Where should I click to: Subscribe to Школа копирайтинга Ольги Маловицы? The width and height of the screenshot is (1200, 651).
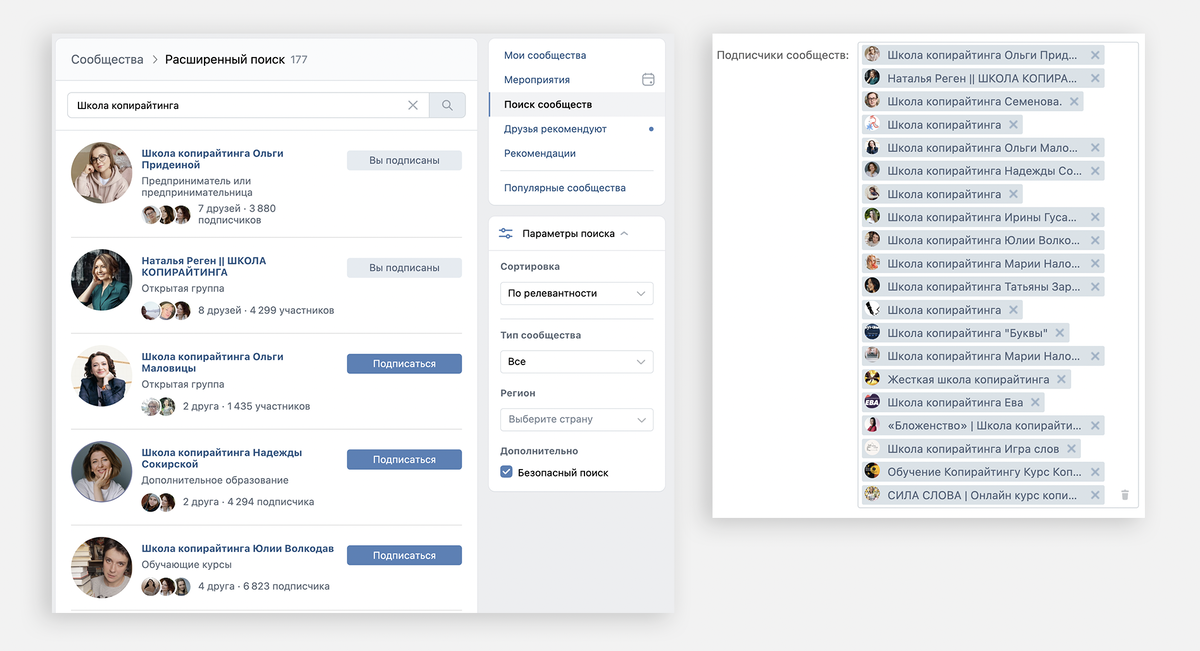pos(404,364)
